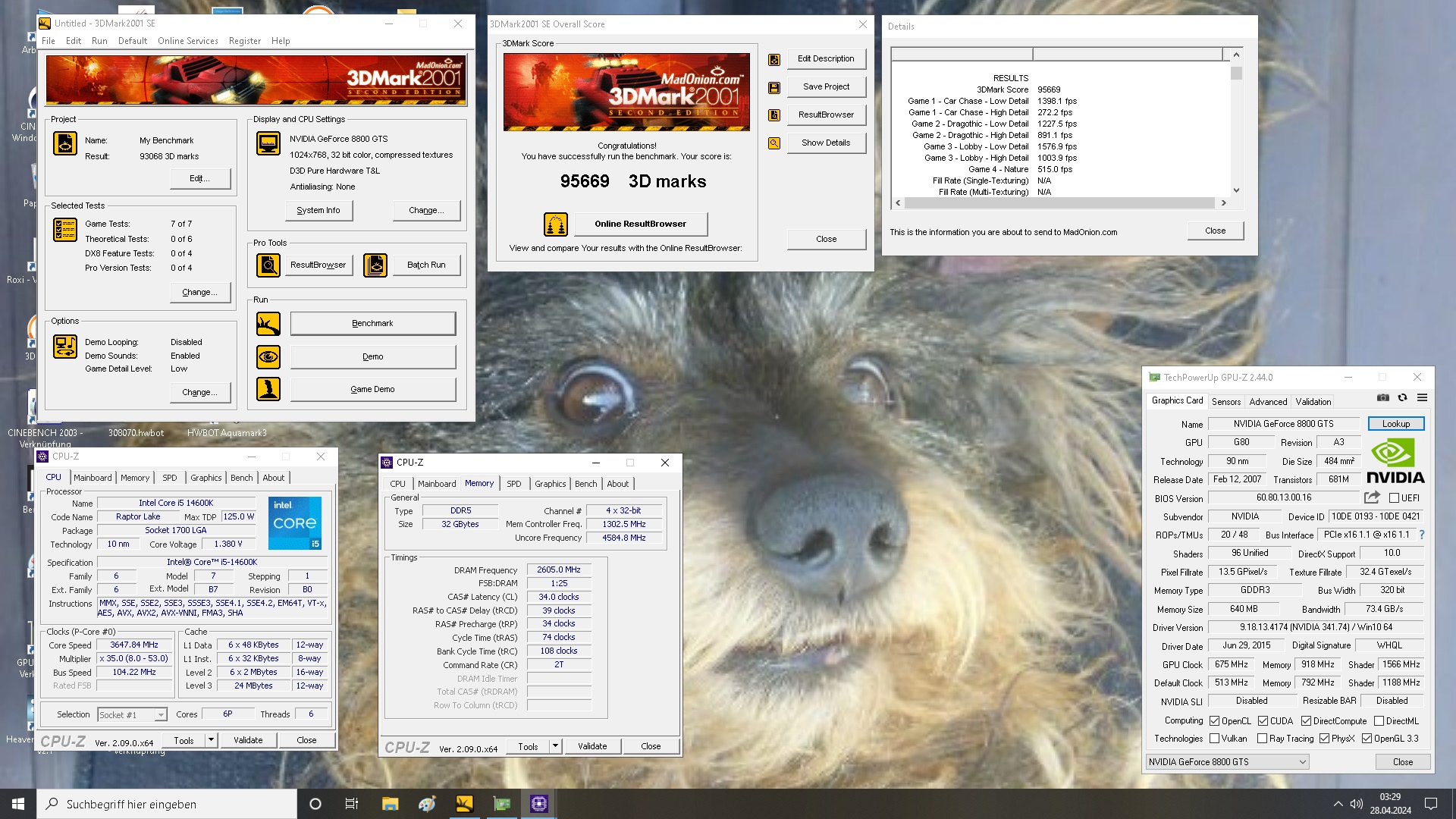Screen dimensions: 1456x819
Task: Open the Socket #1 selection dropdown
Action: [132, 715]
